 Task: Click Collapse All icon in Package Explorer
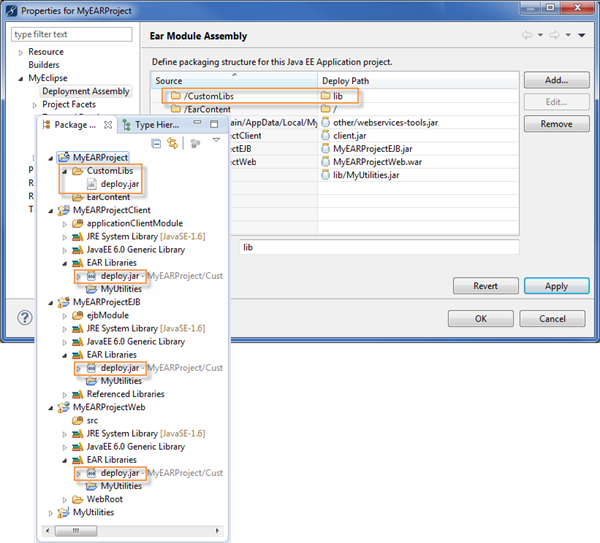[x=157, y=144]
